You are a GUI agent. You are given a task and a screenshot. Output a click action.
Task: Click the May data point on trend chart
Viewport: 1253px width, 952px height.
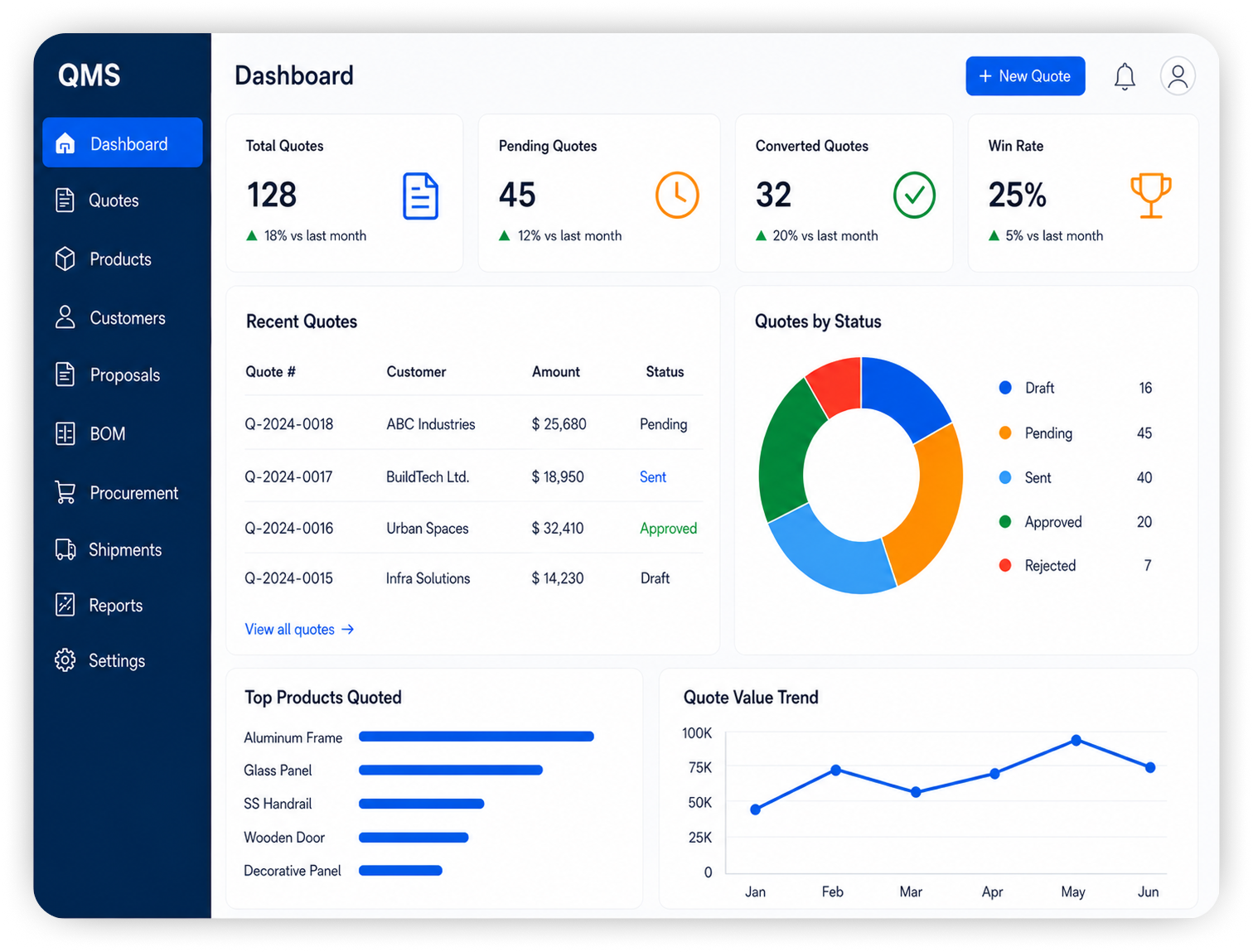point(1076,740)
